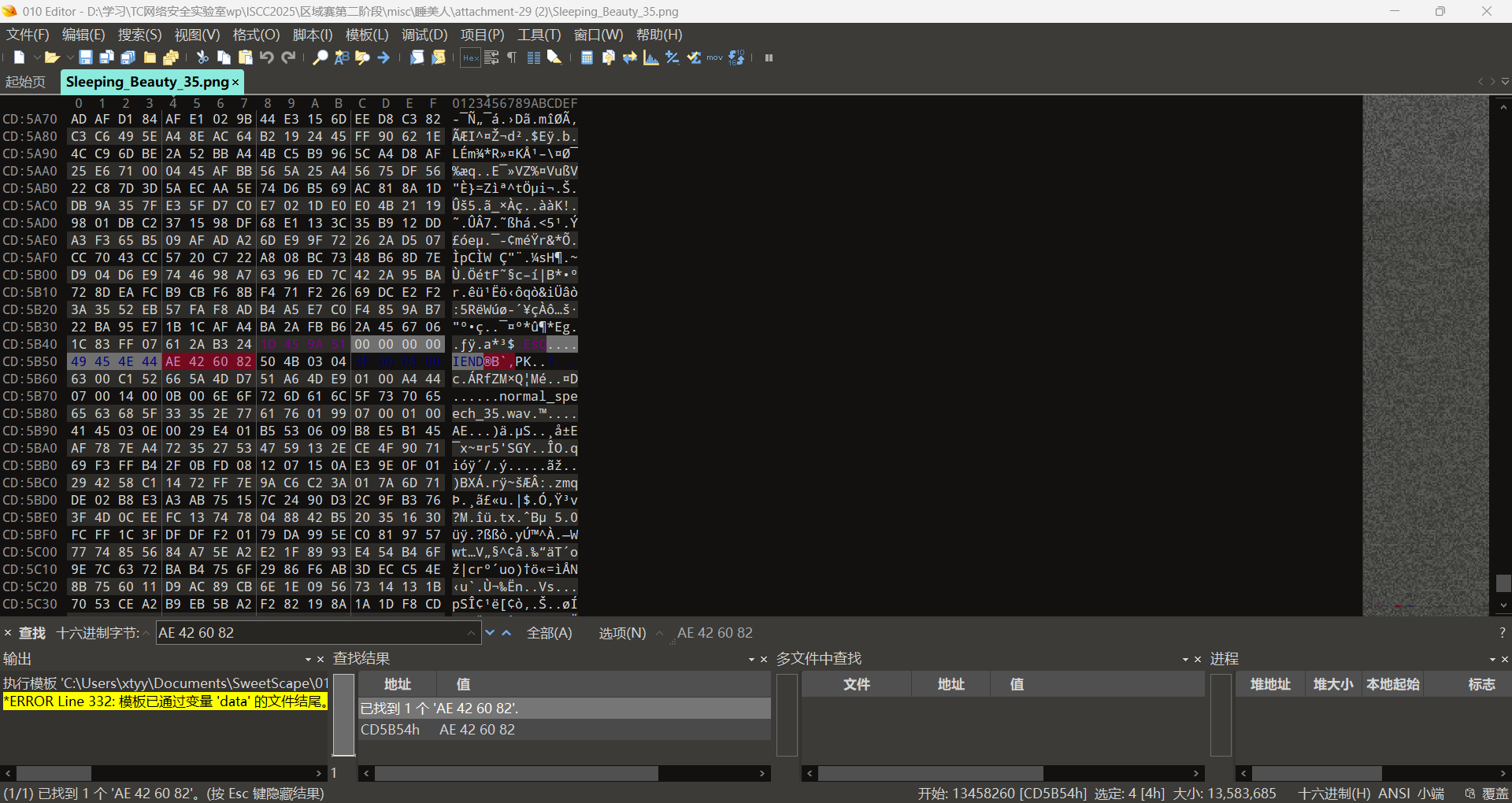Click the Find in Files icon

click(362, 57)
